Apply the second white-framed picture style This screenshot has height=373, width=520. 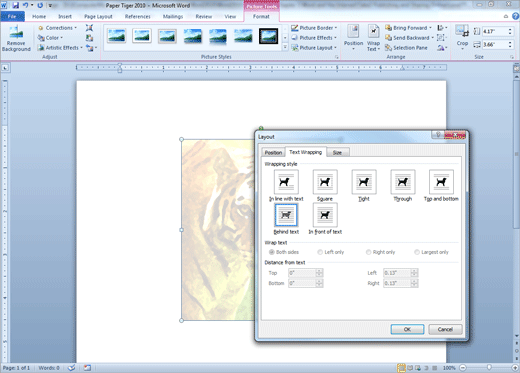(142, 36)
